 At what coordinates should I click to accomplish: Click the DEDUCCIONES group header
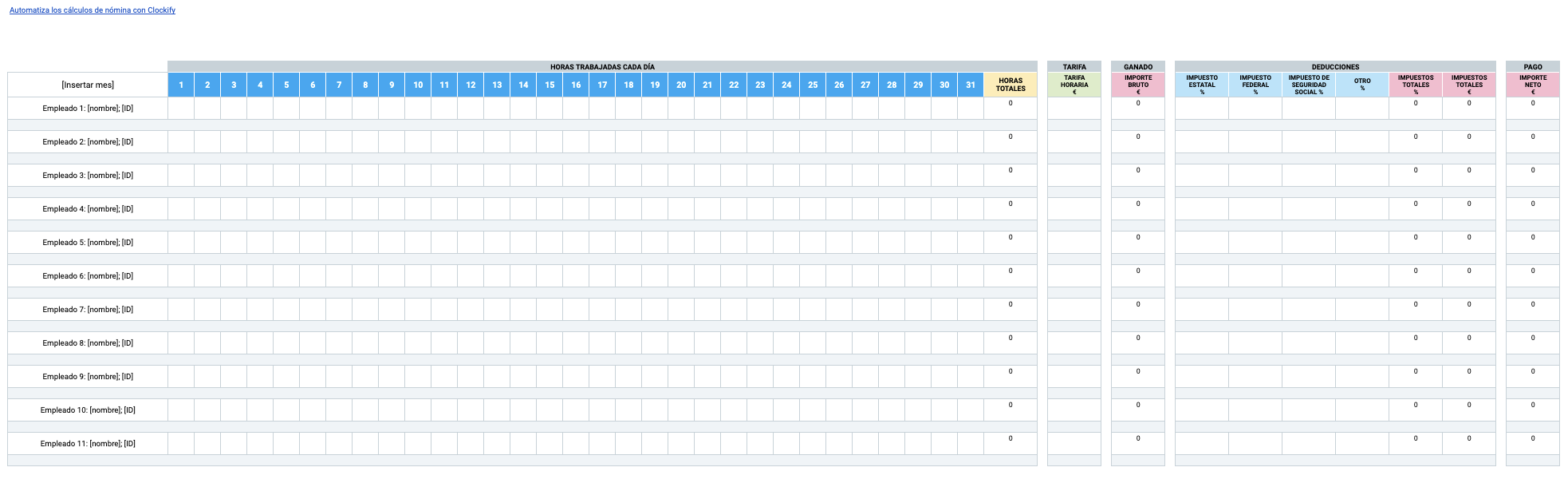1335,67
